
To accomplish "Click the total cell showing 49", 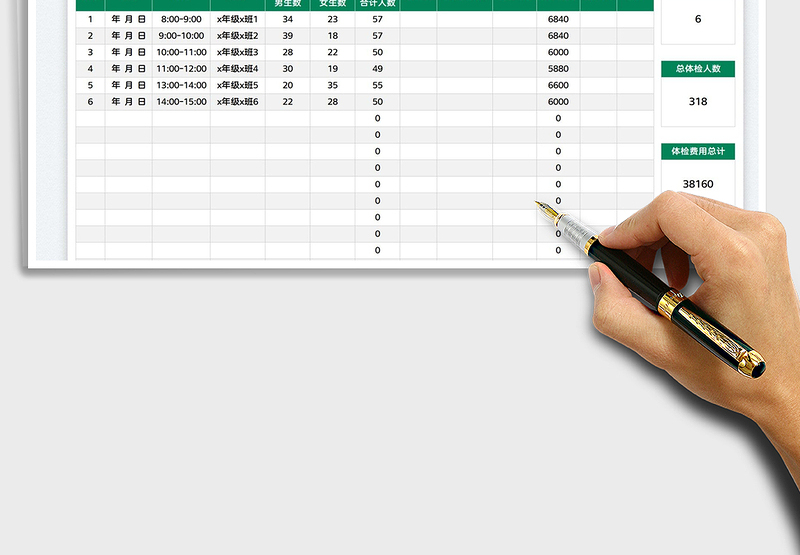I will [377, 69].
